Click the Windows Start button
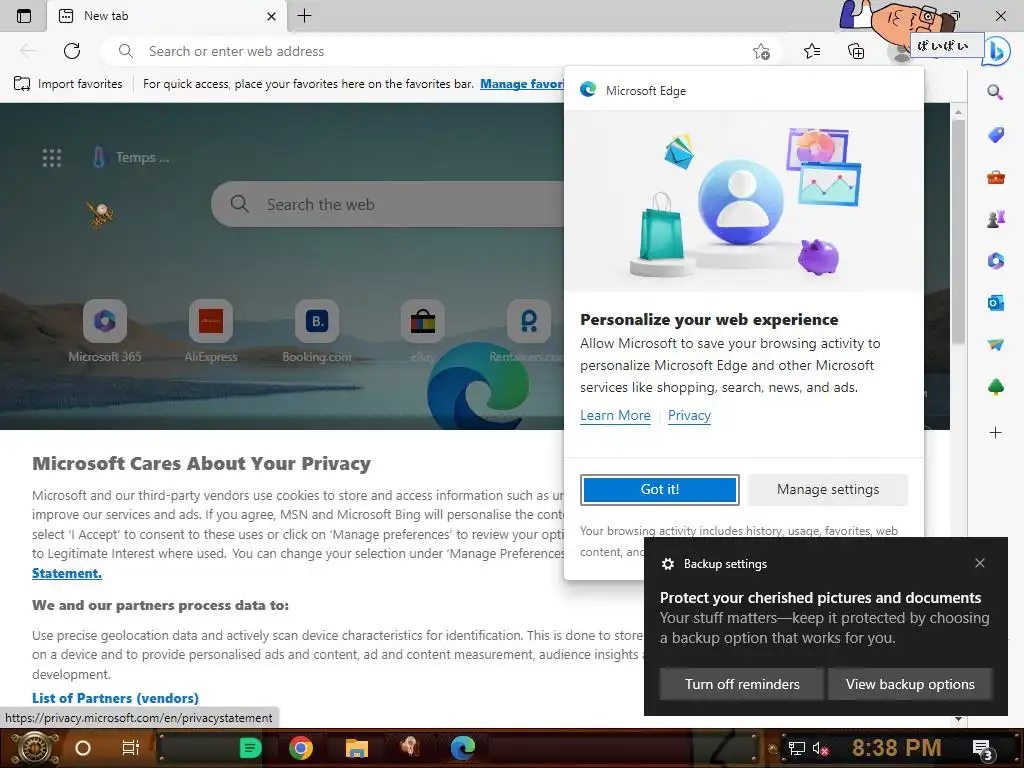Viewport: 1024px width, 768px height. click(x=33, y=748)
